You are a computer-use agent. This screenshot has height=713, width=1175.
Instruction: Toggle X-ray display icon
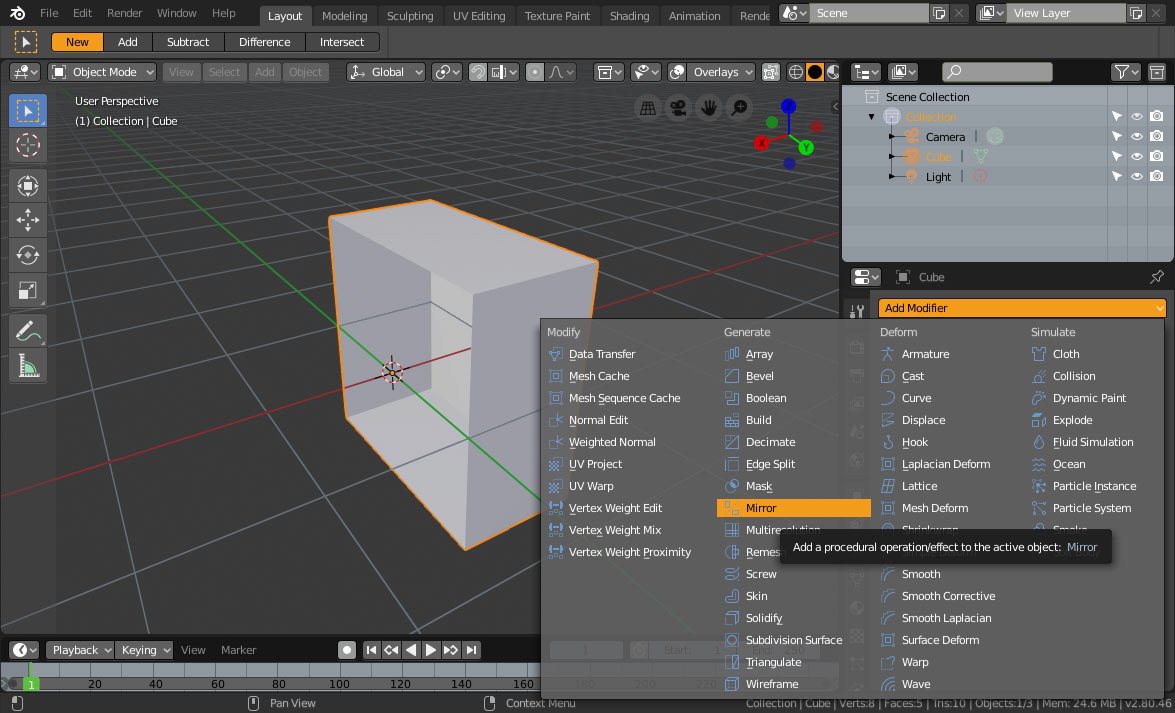(770, 72)
